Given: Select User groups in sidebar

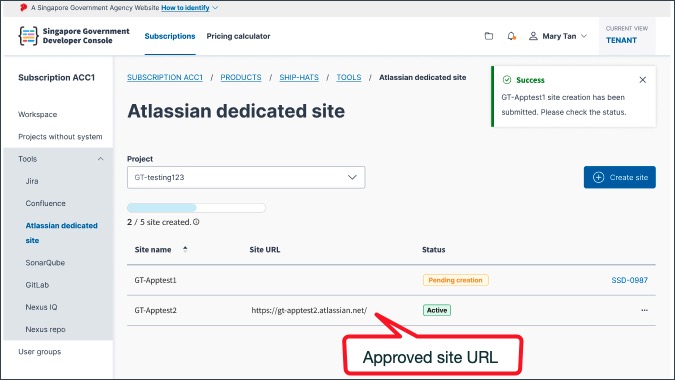Looking at the screenshot, I should (x=40, y=352).
